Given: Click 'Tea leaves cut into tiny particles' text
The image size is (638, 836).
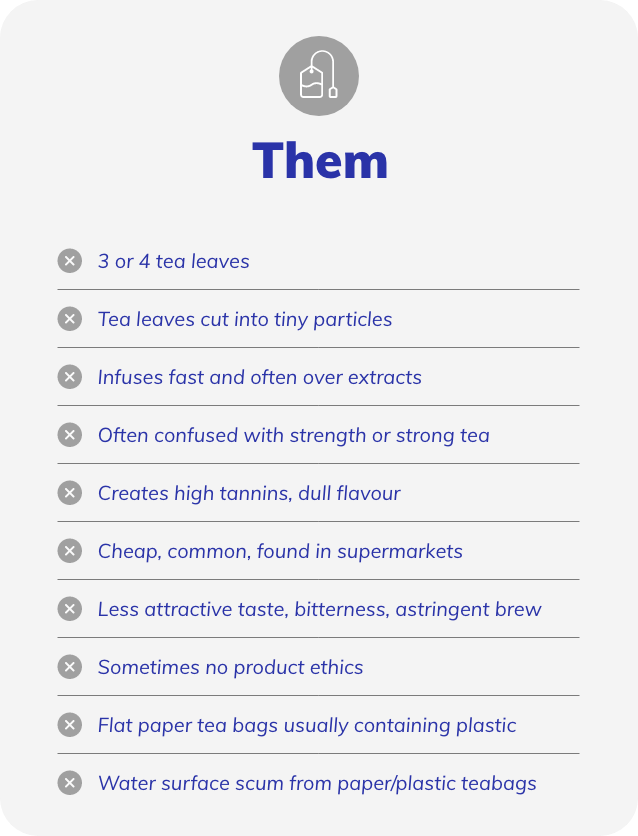Looking at the screenshot, I should pyautogui.click(x=245, y=319).
